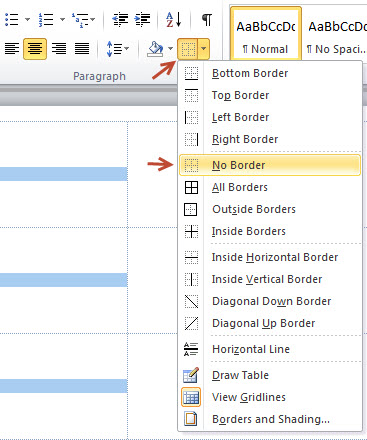Viewport: 367px width, 440px height.
Task: Click the Numbering list icon
Action: coord(46,20)
